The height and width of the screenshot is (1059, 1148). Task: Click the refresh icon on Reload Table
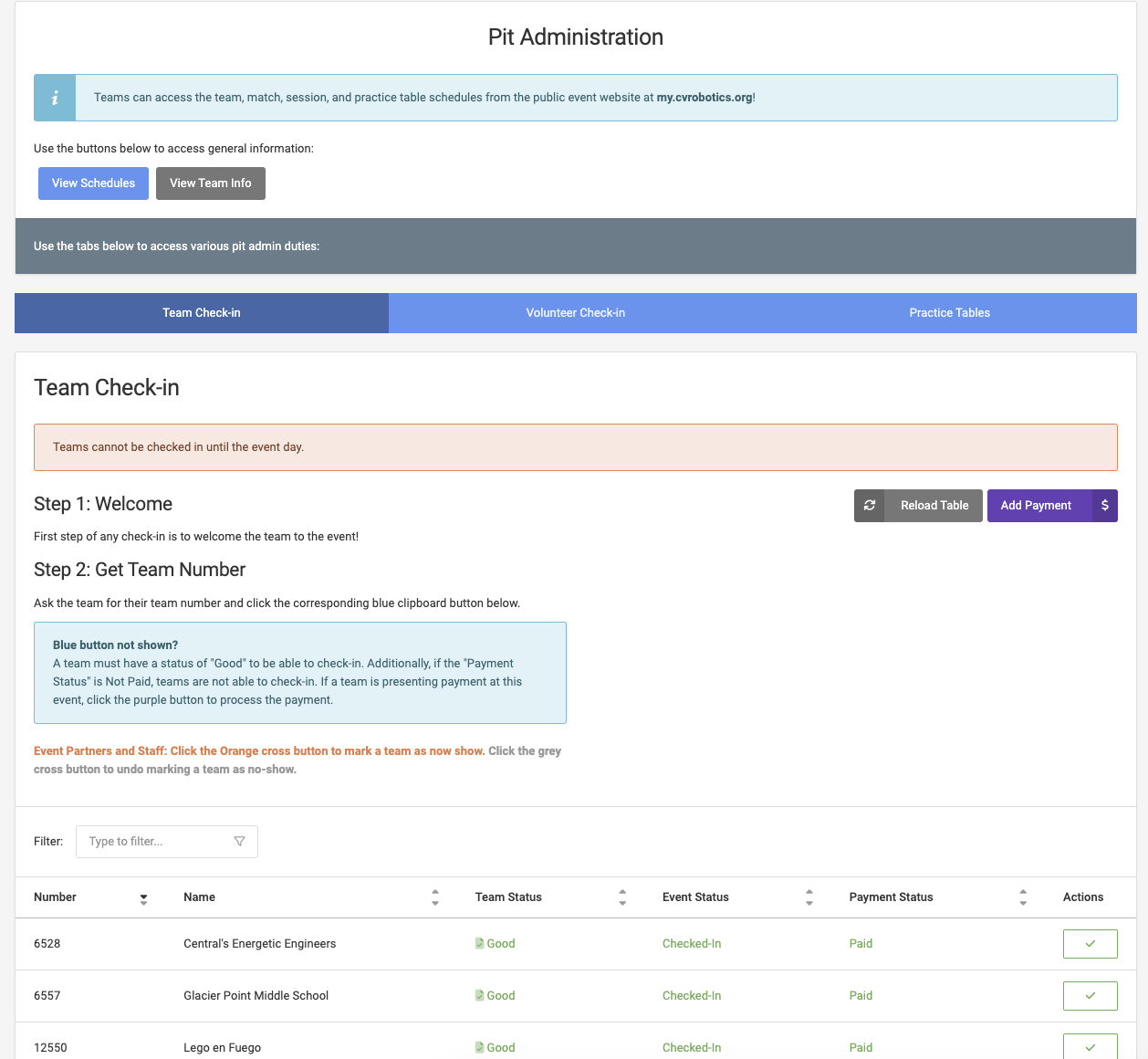[x=870, y=506]
